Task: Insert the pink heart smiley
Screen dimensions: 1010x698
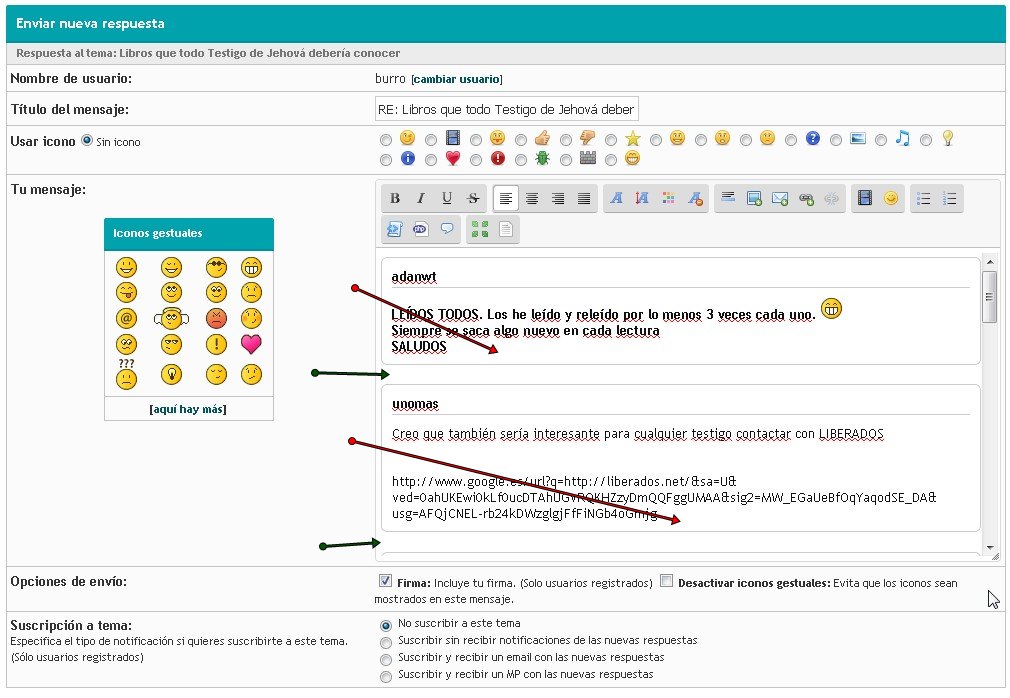Action: pos(251,345)
